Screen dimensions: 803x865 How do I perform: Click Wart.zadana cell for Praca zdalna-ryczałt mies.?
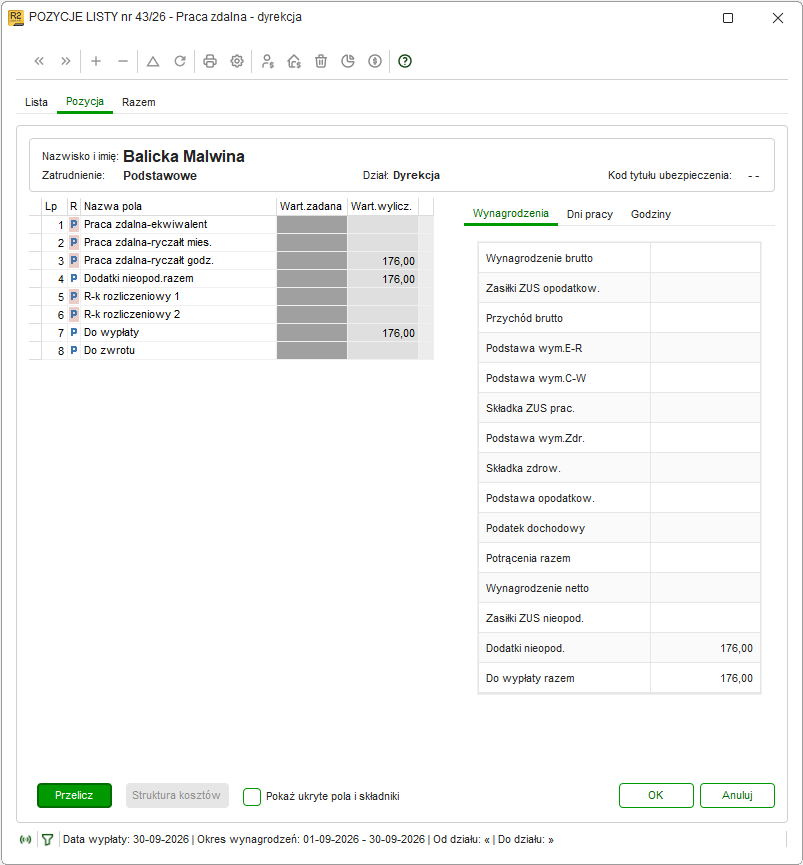click(x=312, y=243)
